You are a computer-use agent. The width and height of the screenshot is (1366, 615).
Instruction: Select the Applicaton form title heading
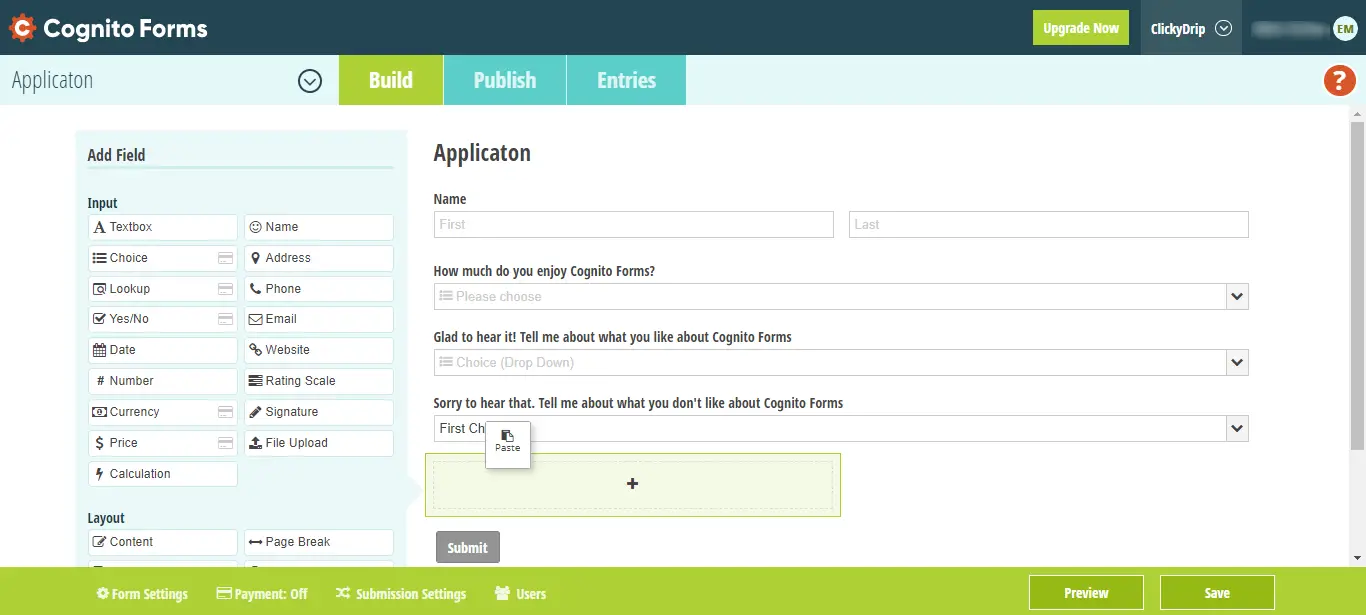click(x=482, y=154)
